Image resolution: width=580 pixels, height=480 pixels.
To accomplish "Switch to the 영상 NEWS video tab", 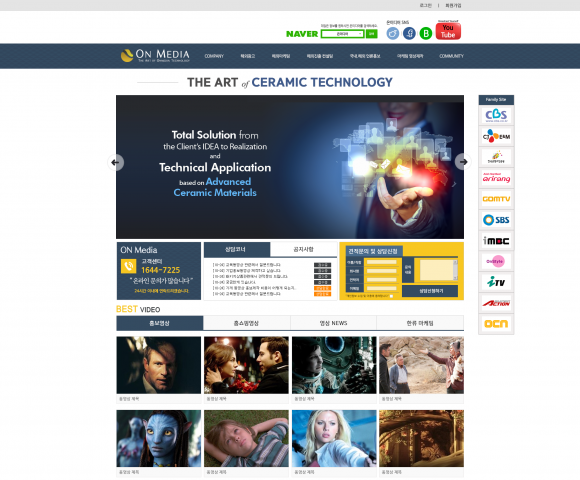I will point(333,323).
